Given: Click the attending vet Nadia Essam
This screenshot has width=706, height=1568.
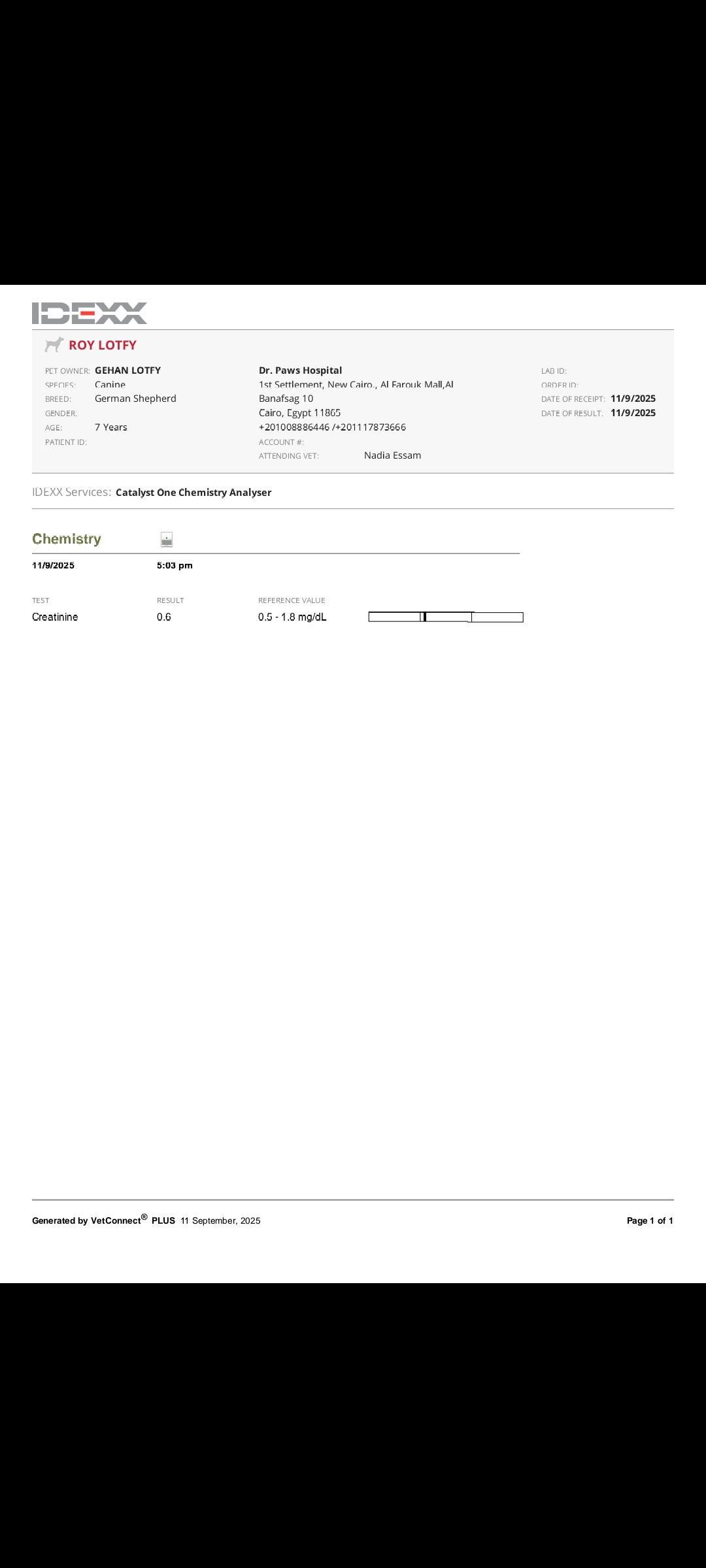Looking at the screenshot, I should (x=392, y=455).
